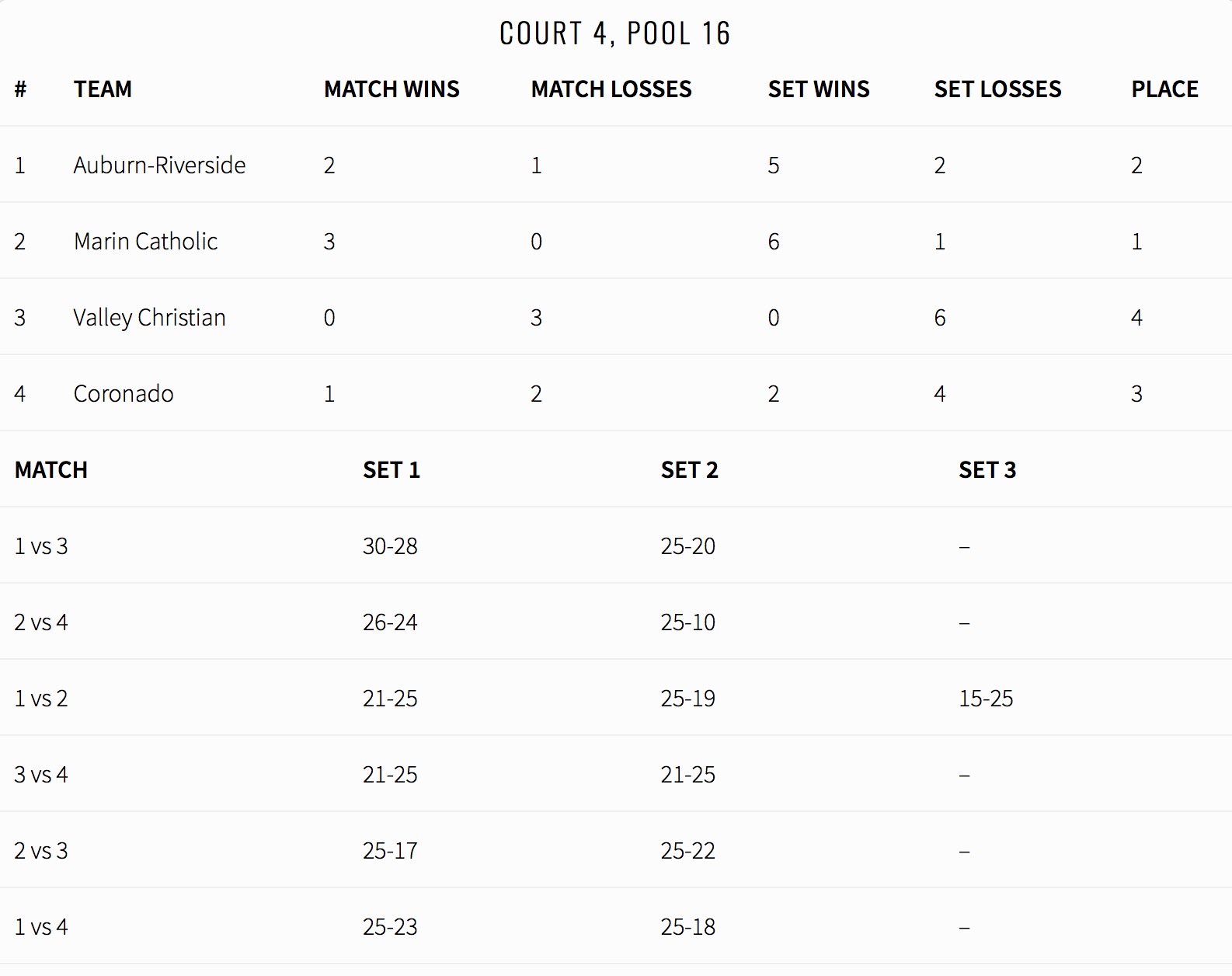The image size is (1232, 976).
Task: Select the 1 vs 4 match row
Action: pyautogui.click(x=616, y=926)
